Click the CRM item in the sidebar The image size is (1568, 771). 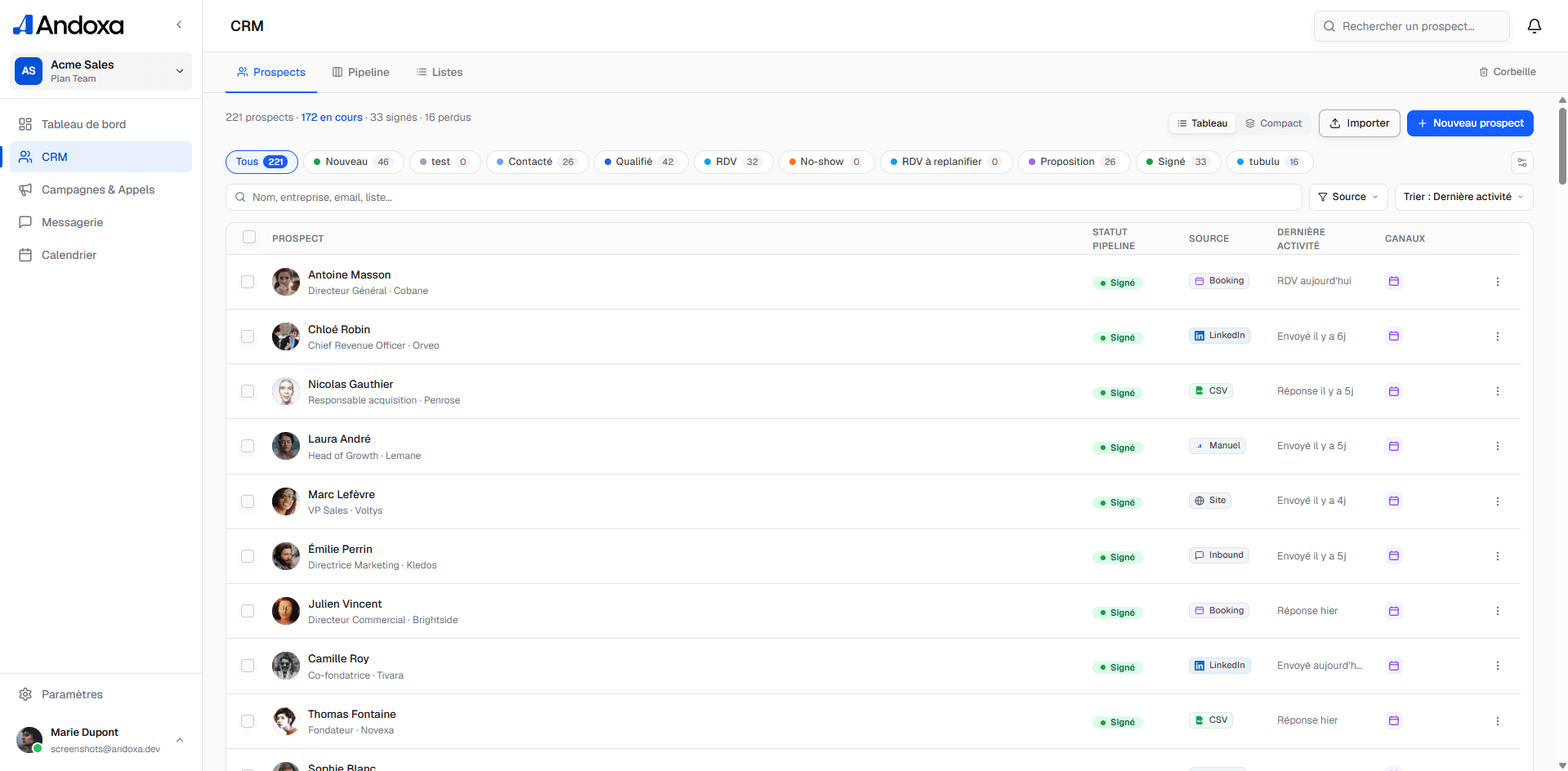point(101,157)
